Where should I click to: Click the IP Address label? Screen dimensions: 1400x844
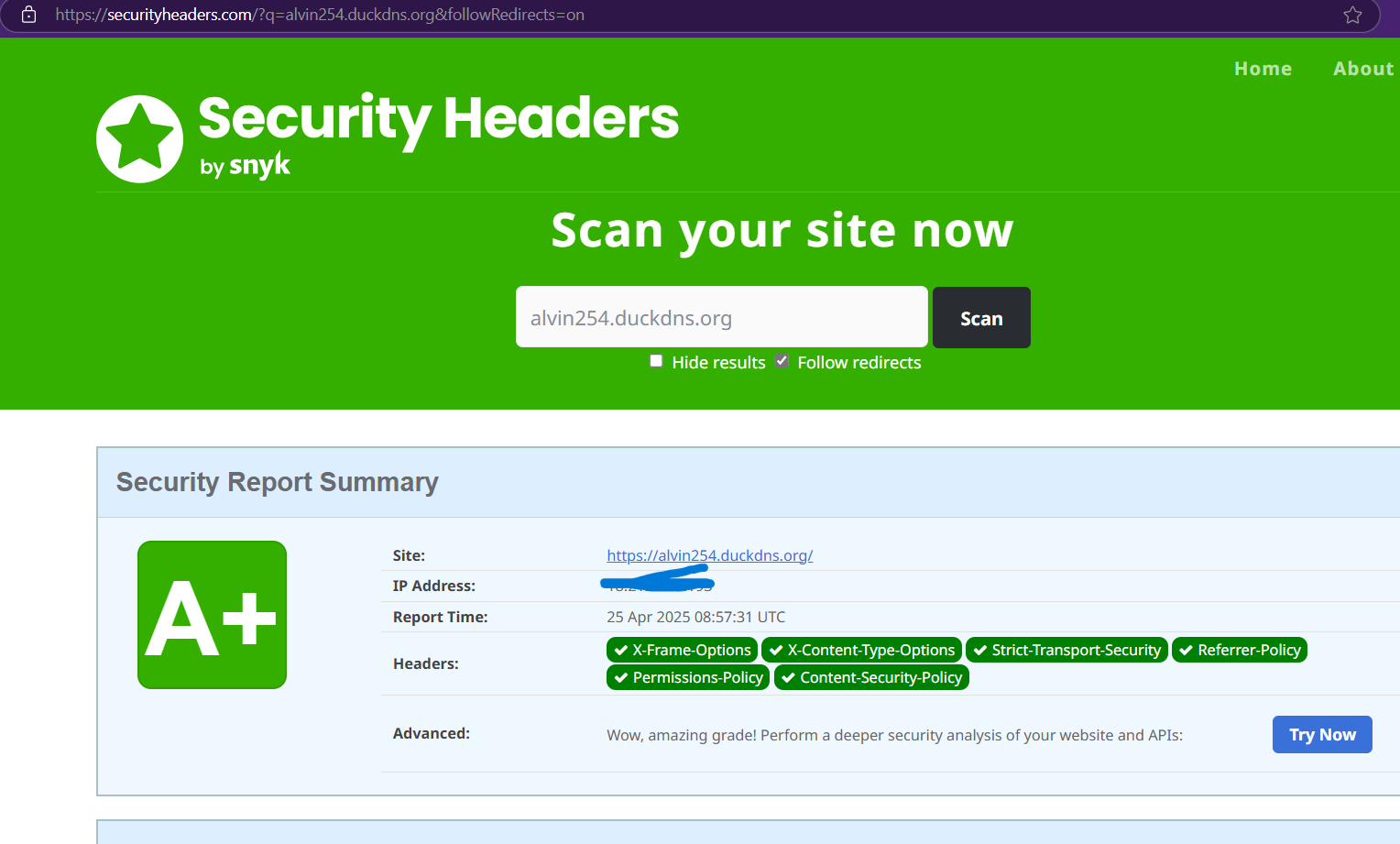click(434, 586)
